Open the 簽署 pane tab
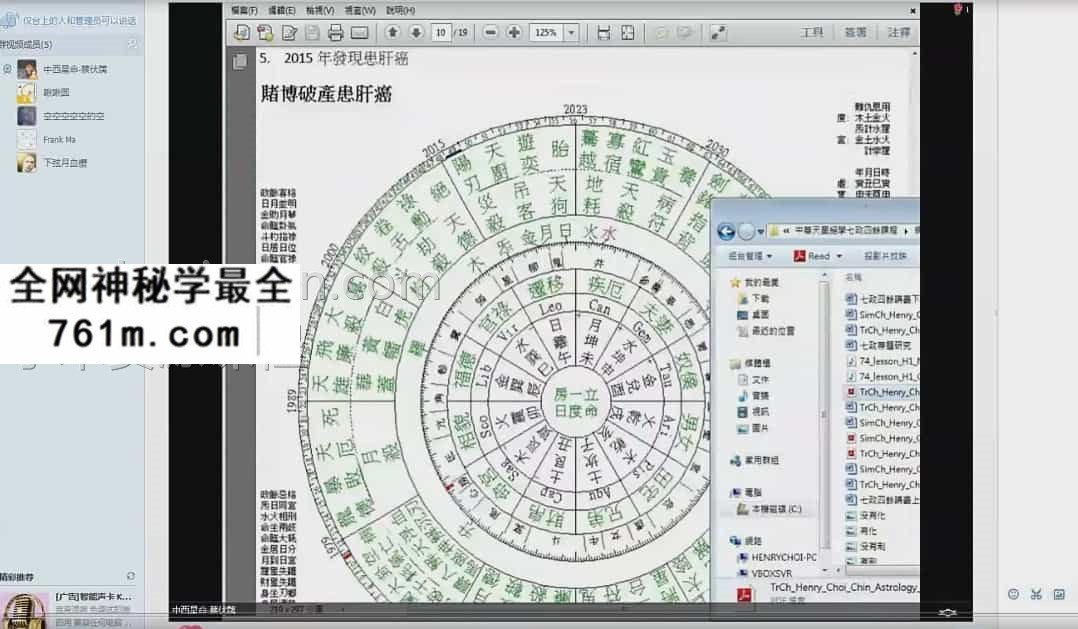This screenshot has width=1078, height=629. (855, 32)
